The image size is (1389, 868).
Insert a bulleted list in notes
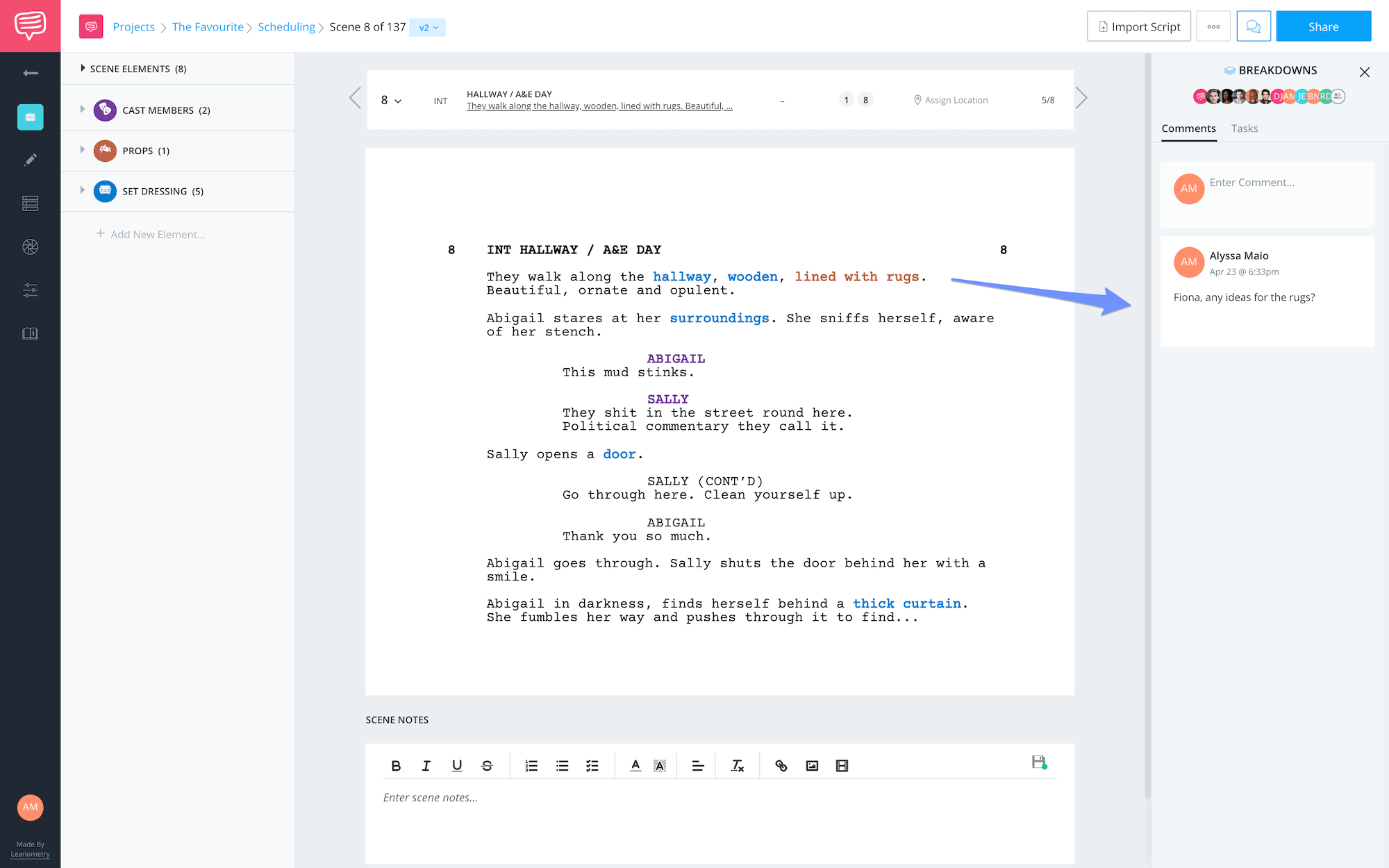click(562, 765)
